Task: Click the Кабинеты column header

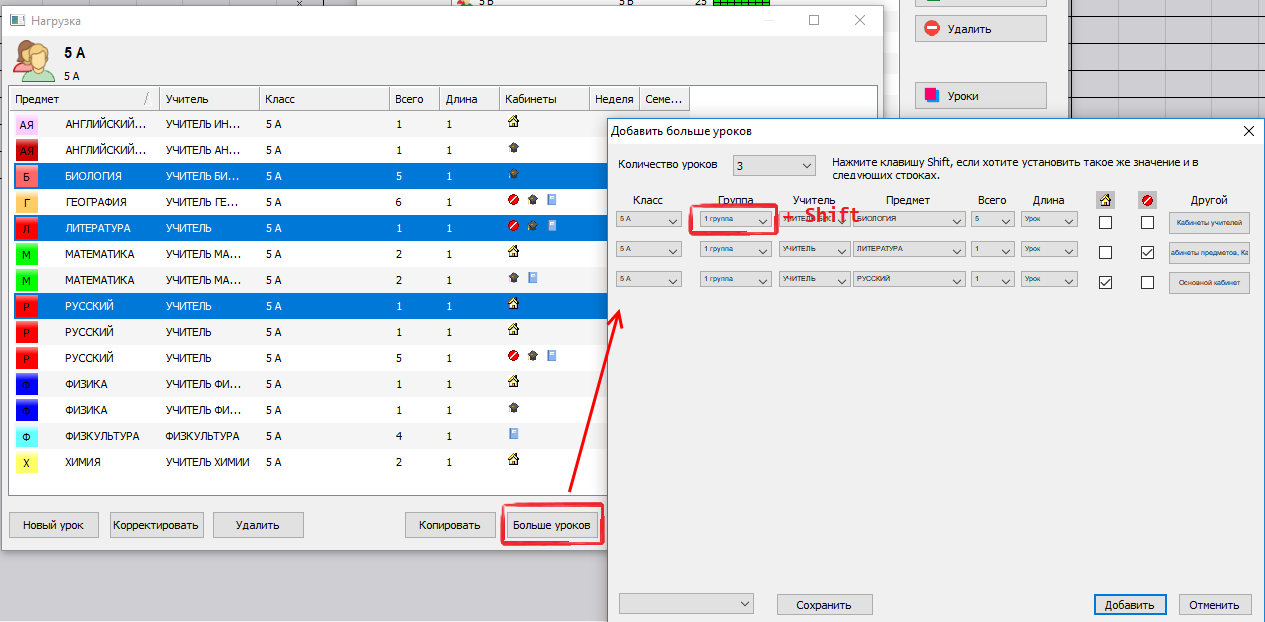Action: click(x=544, y=99)
